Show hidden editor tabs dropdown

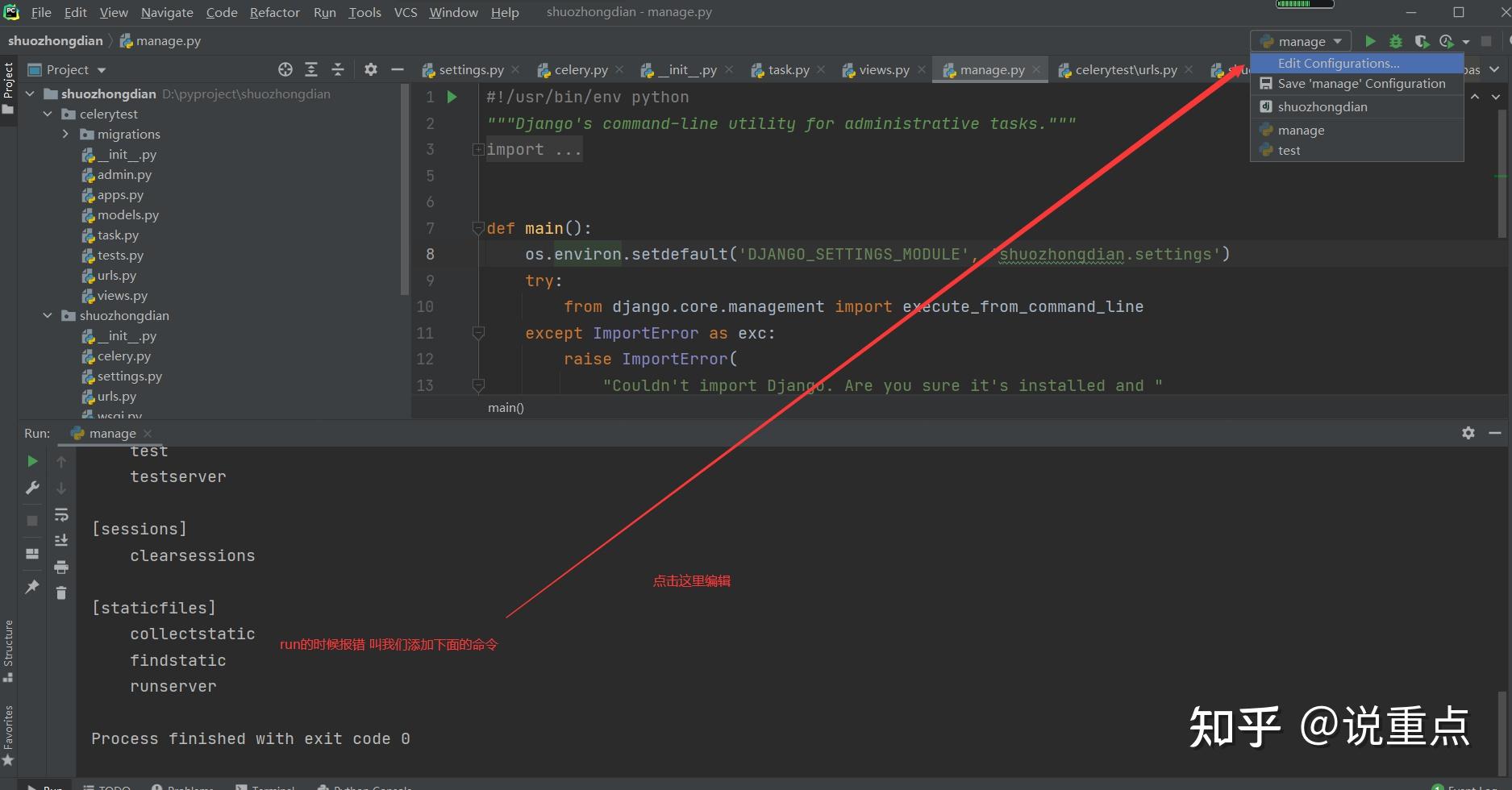click(1494, 70)
